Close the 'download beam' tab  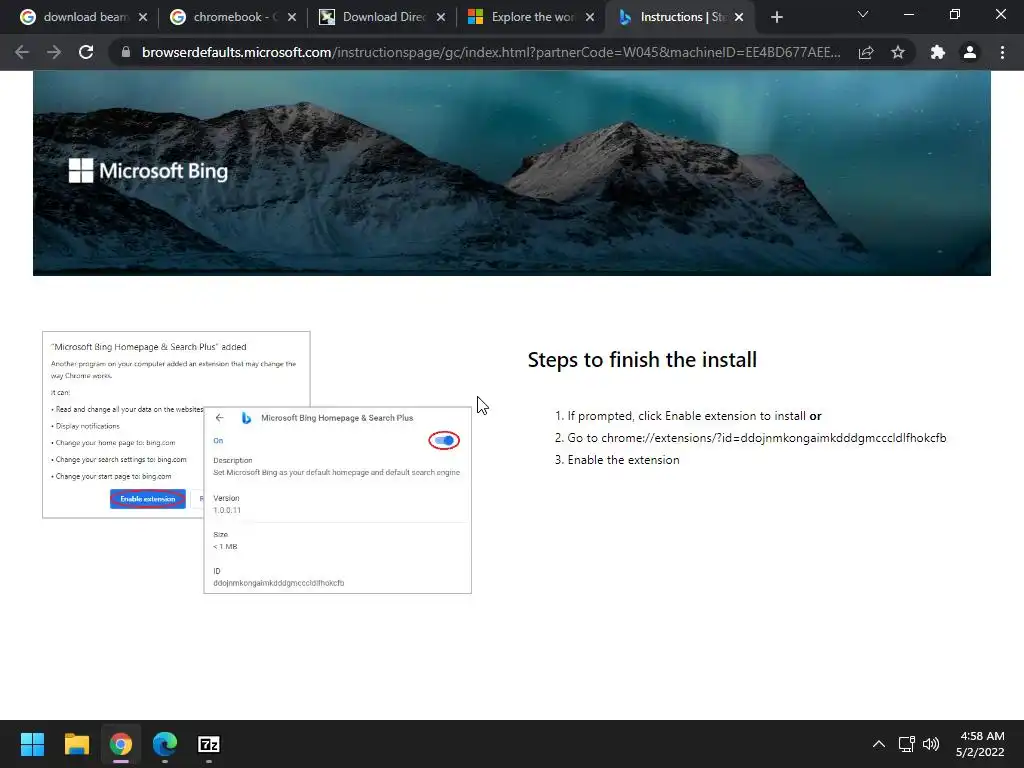click(143, 17)
